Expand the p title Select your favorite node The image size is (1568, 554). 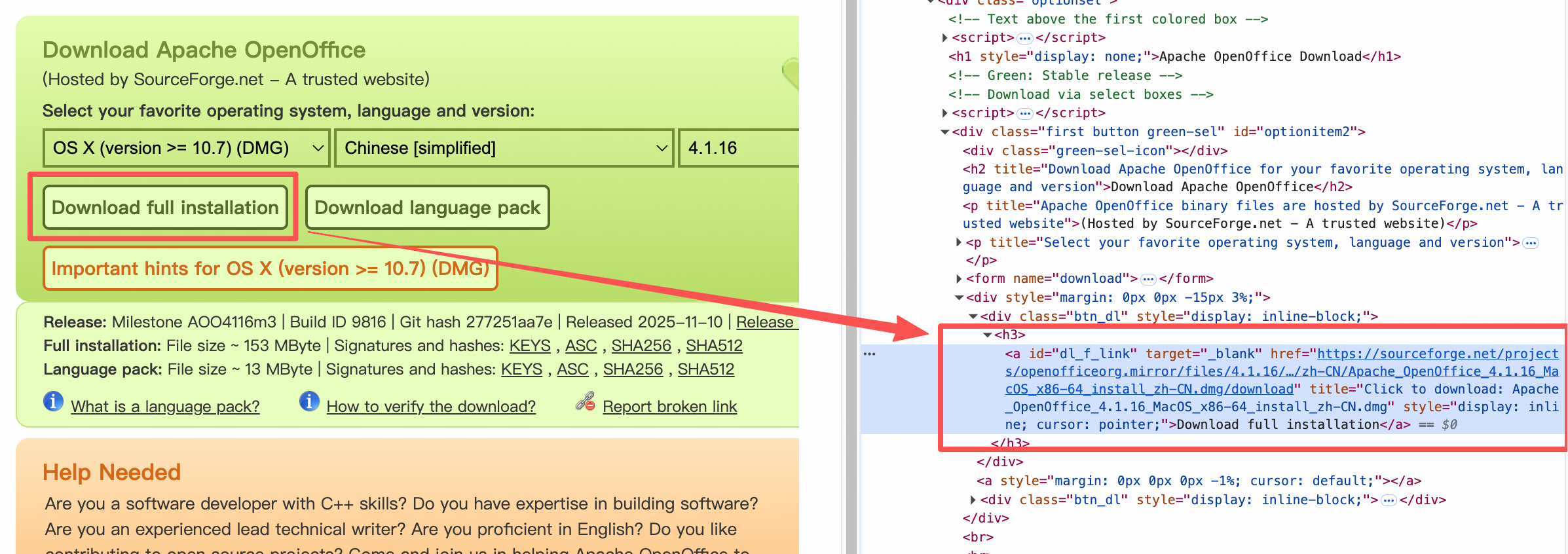[x=959, y=243]
